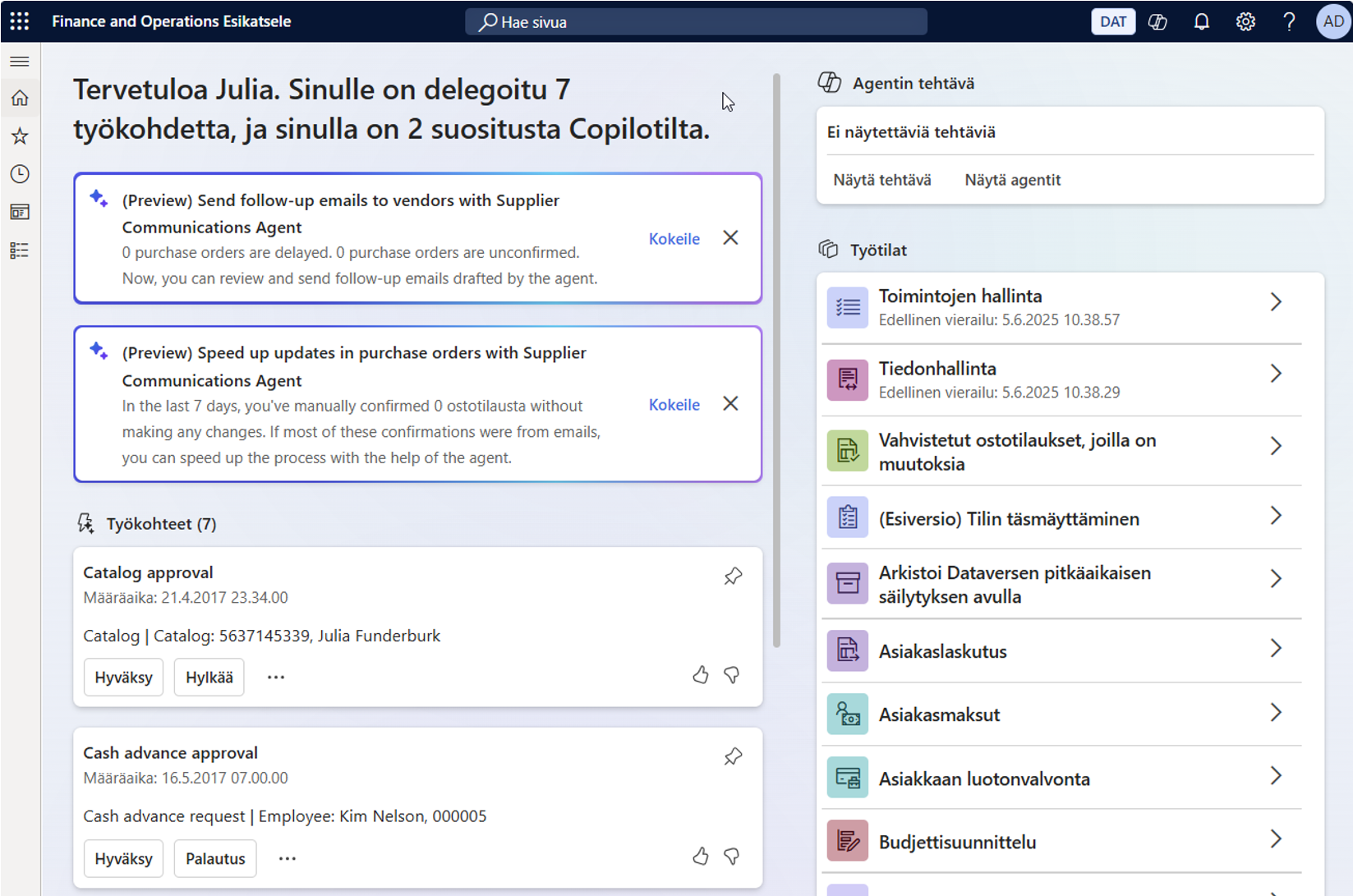This screenshot has width=1353, height=896.
Task: Open Asiakaslaskutus workspace chevron
Action: 1276,649
